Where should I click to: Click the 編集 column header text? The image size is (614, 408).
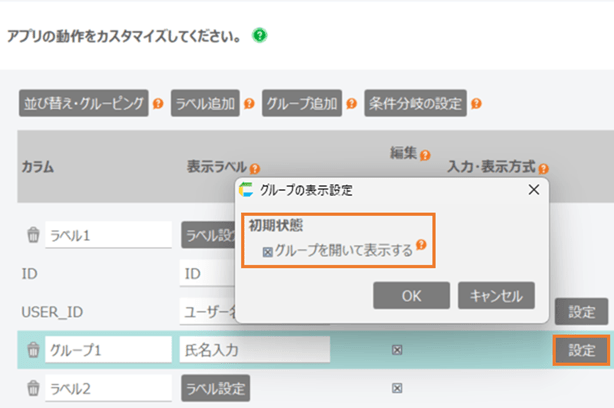click(403, 153)
